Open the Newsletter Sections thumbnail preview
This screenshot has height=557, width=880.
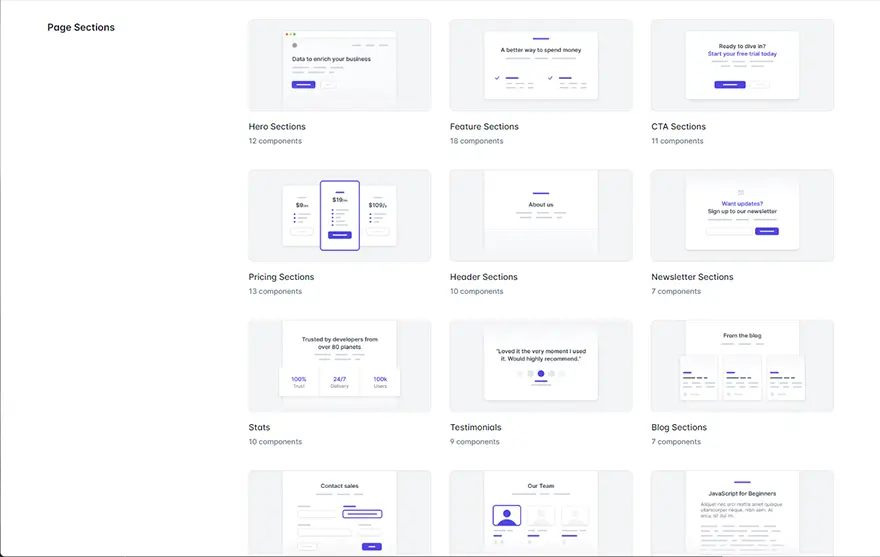point(742,216)
